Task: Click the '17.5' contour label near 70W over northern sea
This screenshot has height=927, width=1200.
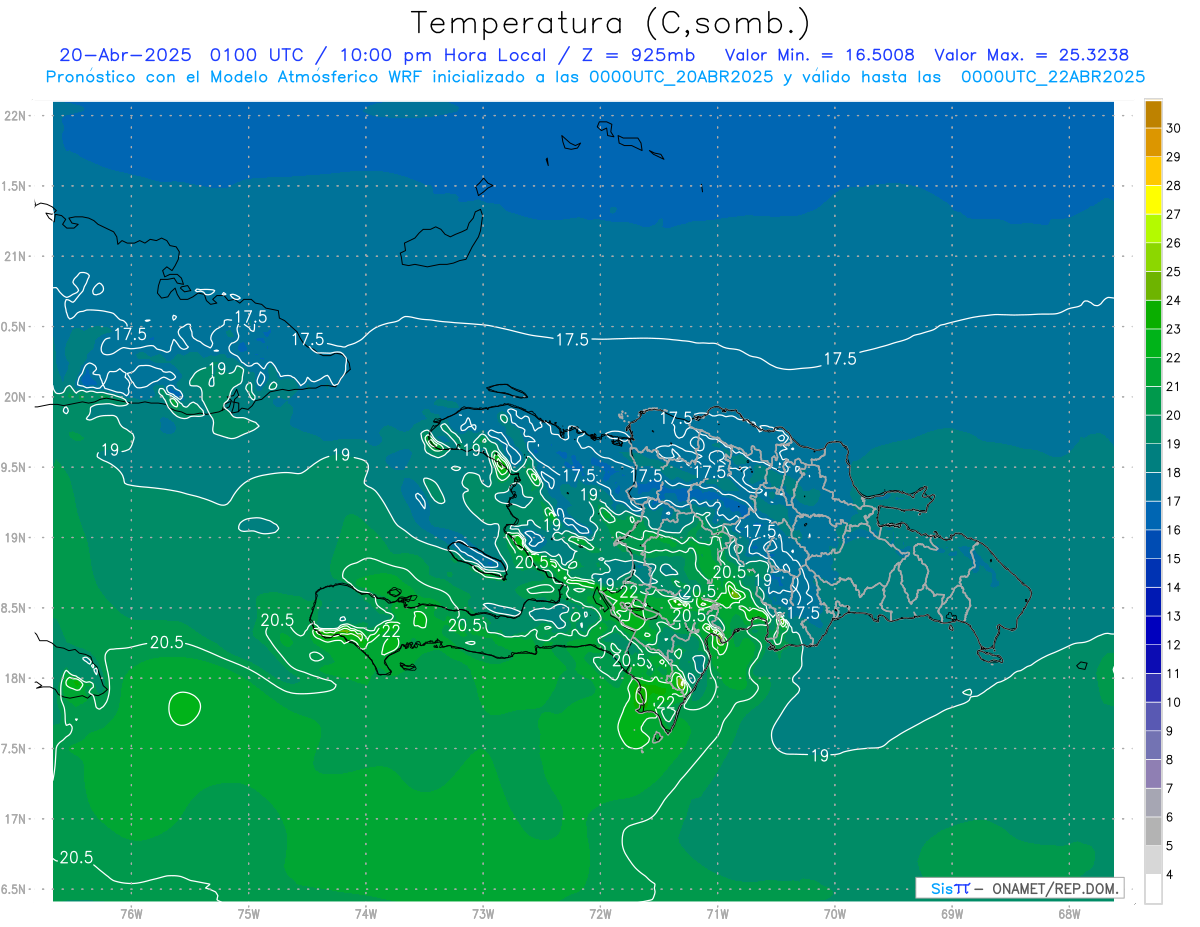Action: (x=840, y=358)
